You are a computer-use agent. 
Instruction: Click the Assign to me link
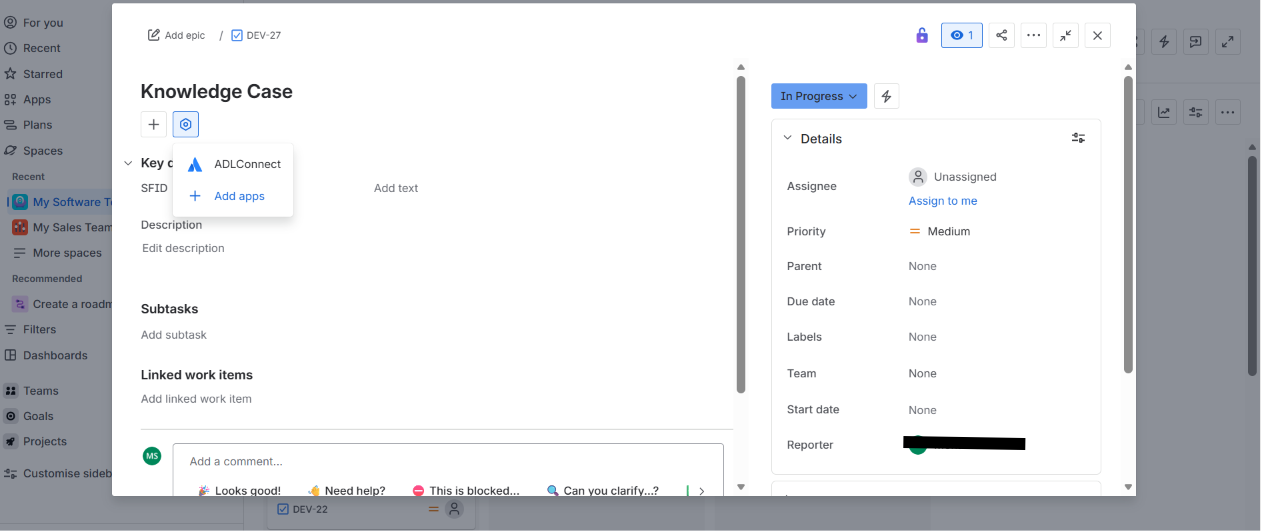tap(943, 201)
